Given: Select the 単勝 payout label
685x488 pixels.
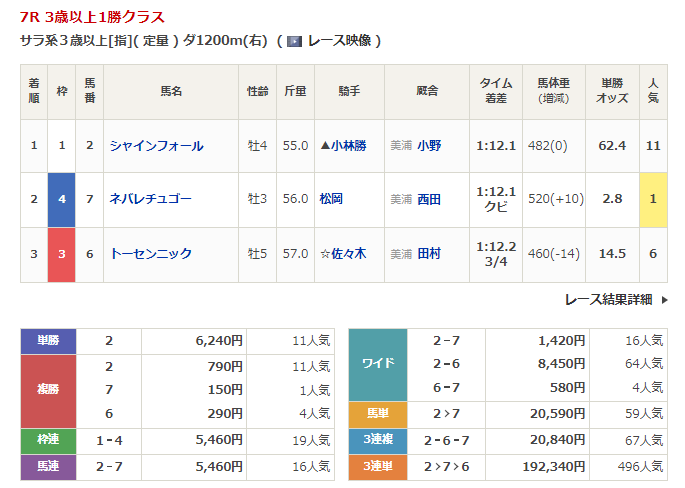Looking at the screenshot, I should pos(48,340).
